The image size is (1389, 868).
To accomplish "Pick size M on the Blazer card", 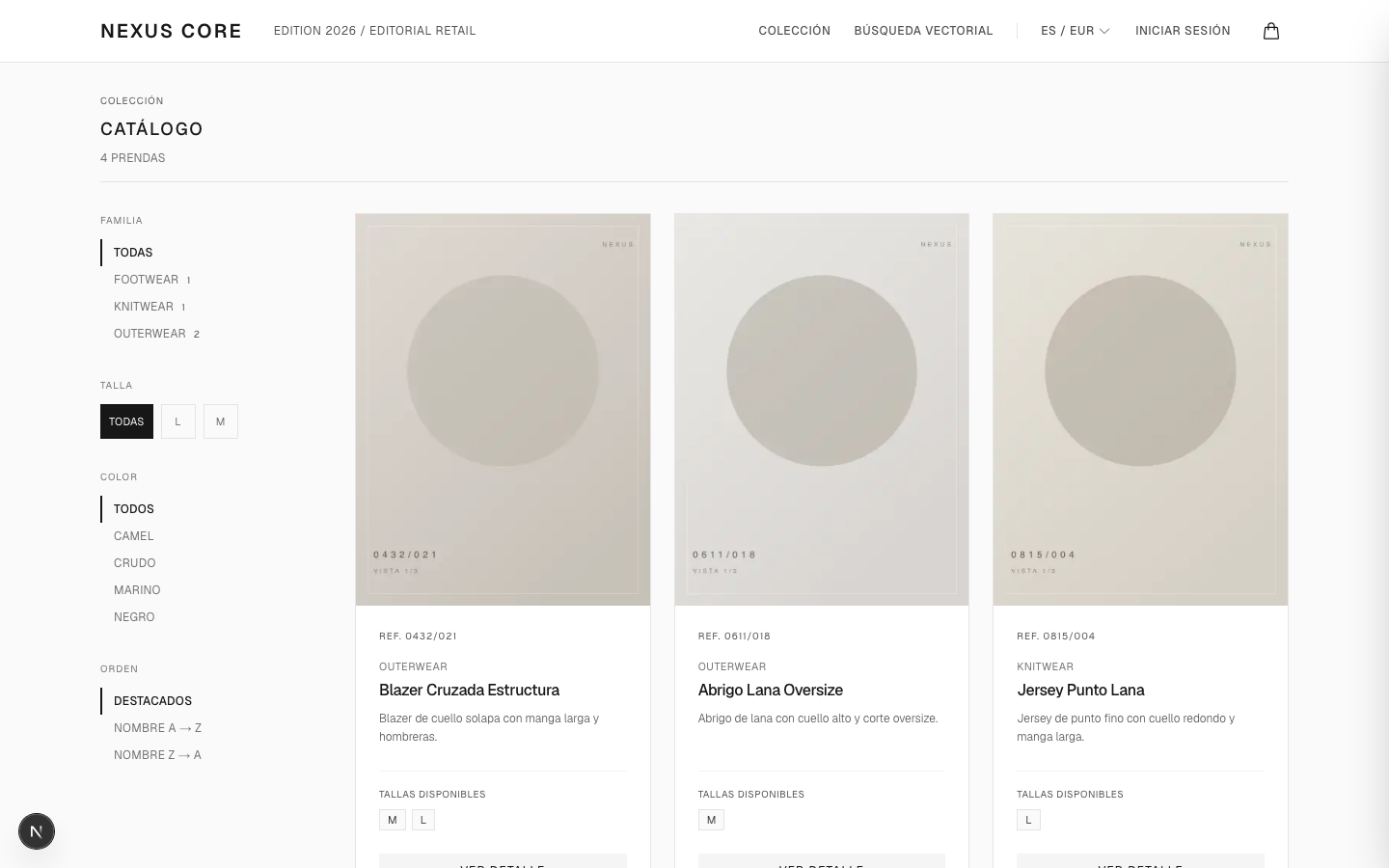I will tap(393, 820).
